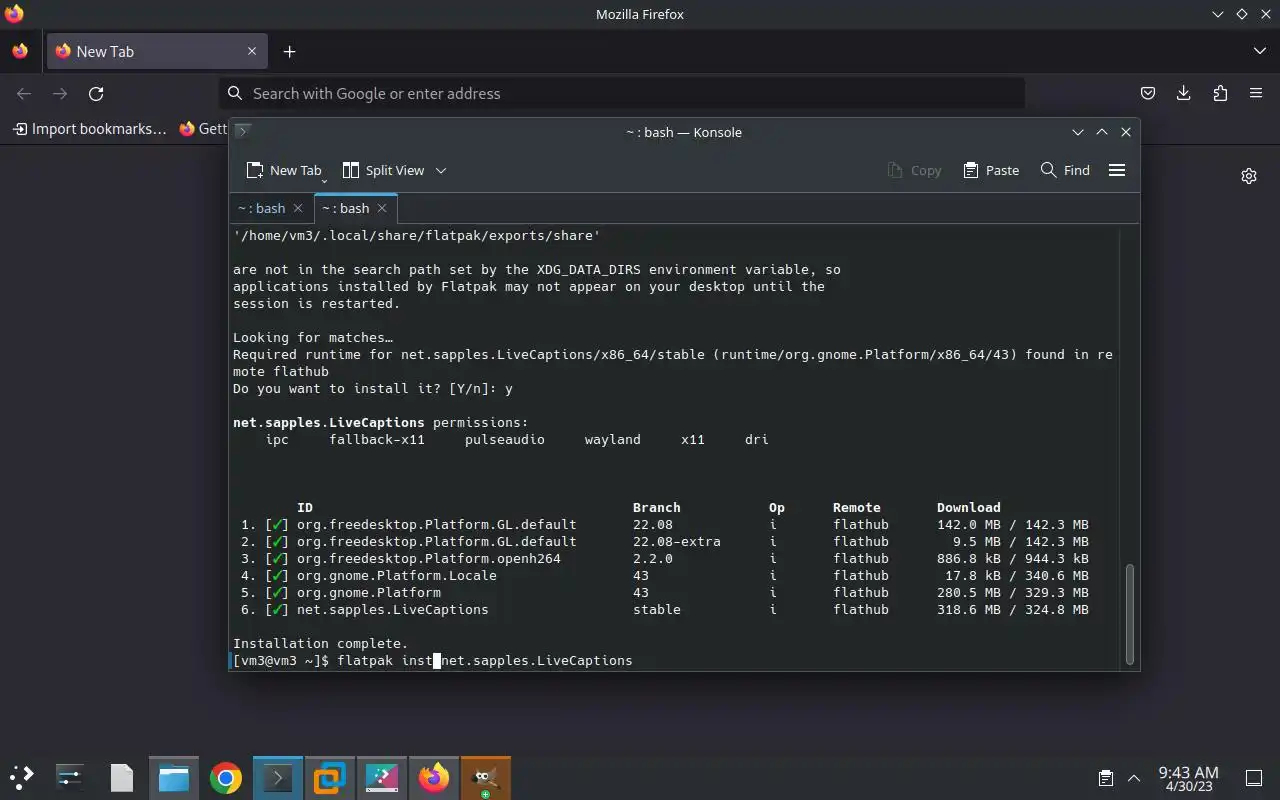The image size is (1280, 800).
Task: Click the Firefox address search field
Action: click(622, 93)
